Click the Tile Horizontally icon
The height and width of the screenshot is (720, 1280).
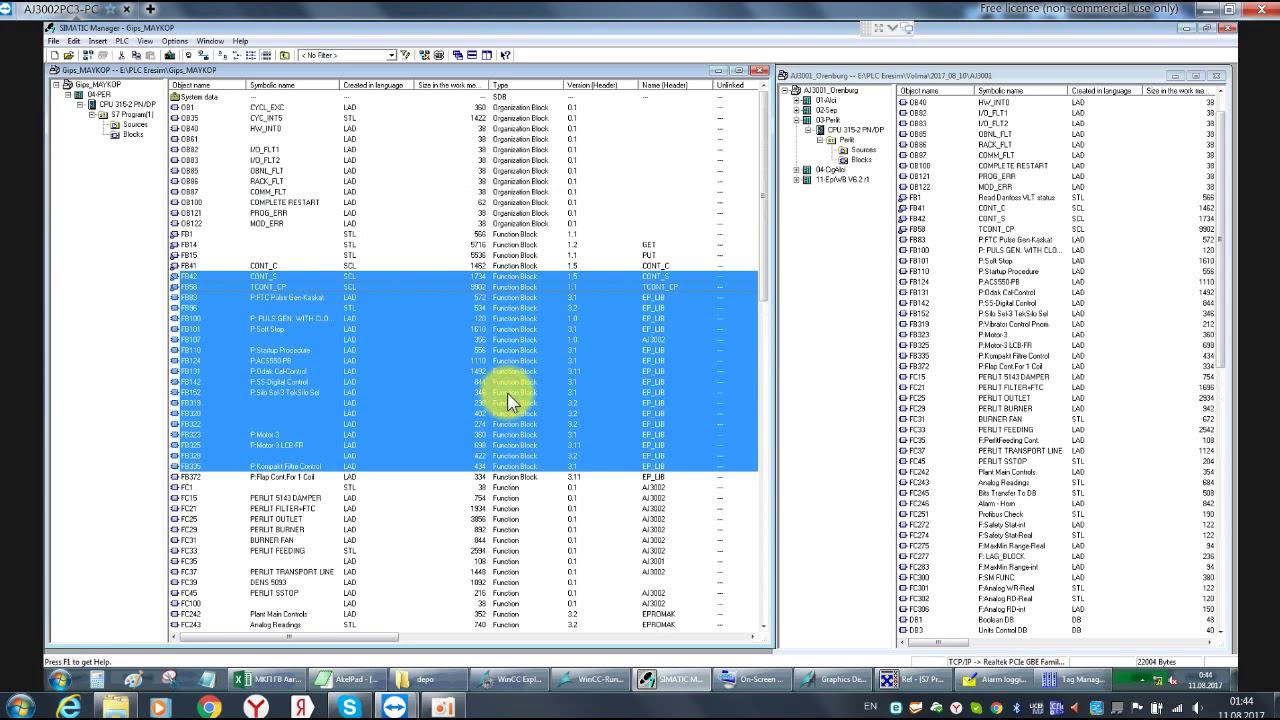471,55
